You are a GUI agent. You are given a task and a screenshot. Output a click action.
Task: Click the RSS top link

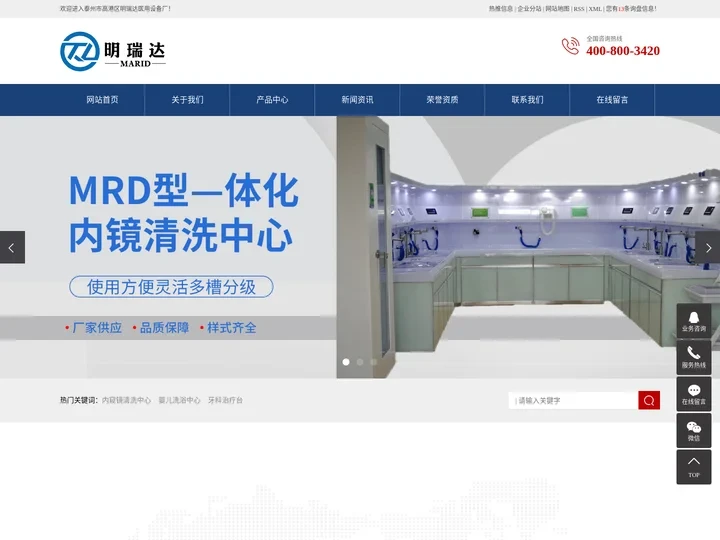point(579,9)
